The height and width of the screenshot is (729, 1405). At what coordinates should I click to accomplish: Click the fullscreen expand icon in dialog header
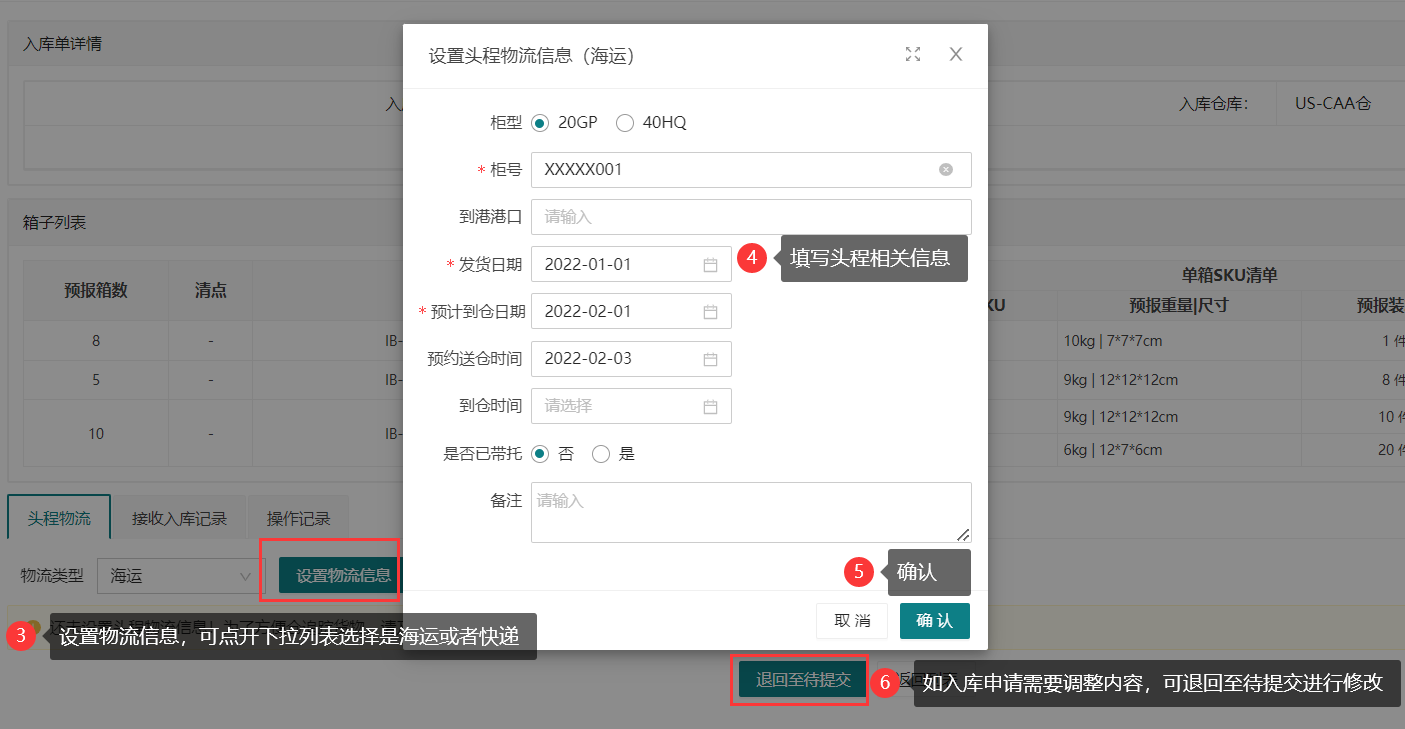point(912,55)
